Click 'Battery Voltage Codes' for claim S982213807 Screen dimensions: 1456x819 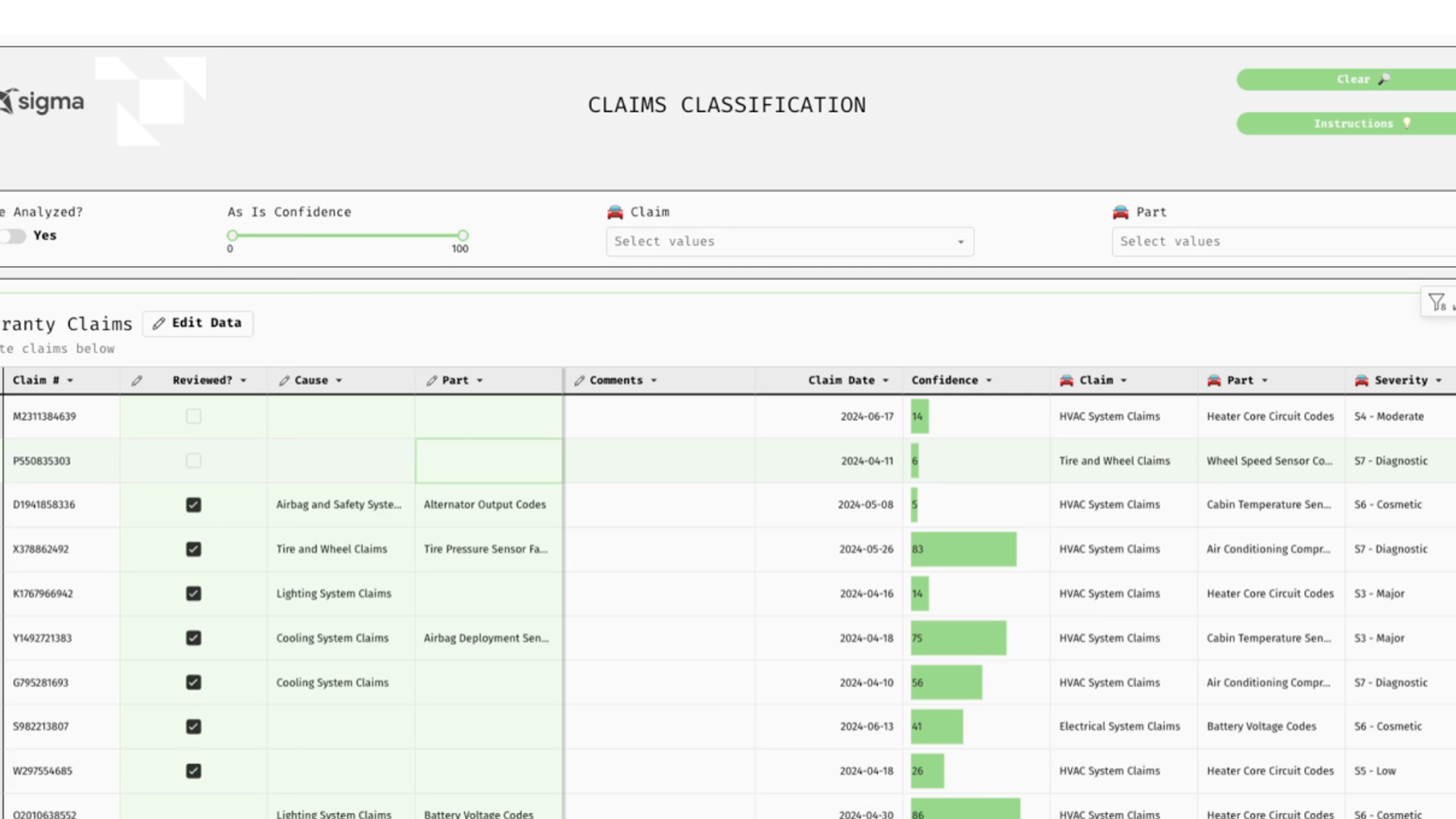coord(1261,727)
